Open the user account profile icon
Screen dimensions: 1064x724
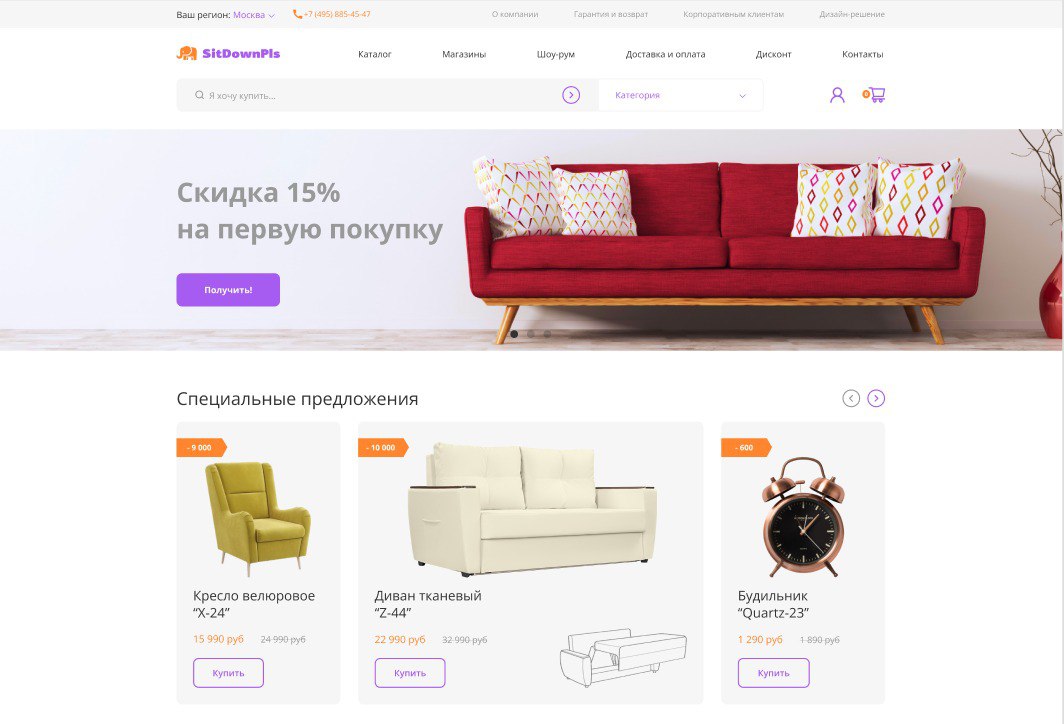click(x=837, y=95)
